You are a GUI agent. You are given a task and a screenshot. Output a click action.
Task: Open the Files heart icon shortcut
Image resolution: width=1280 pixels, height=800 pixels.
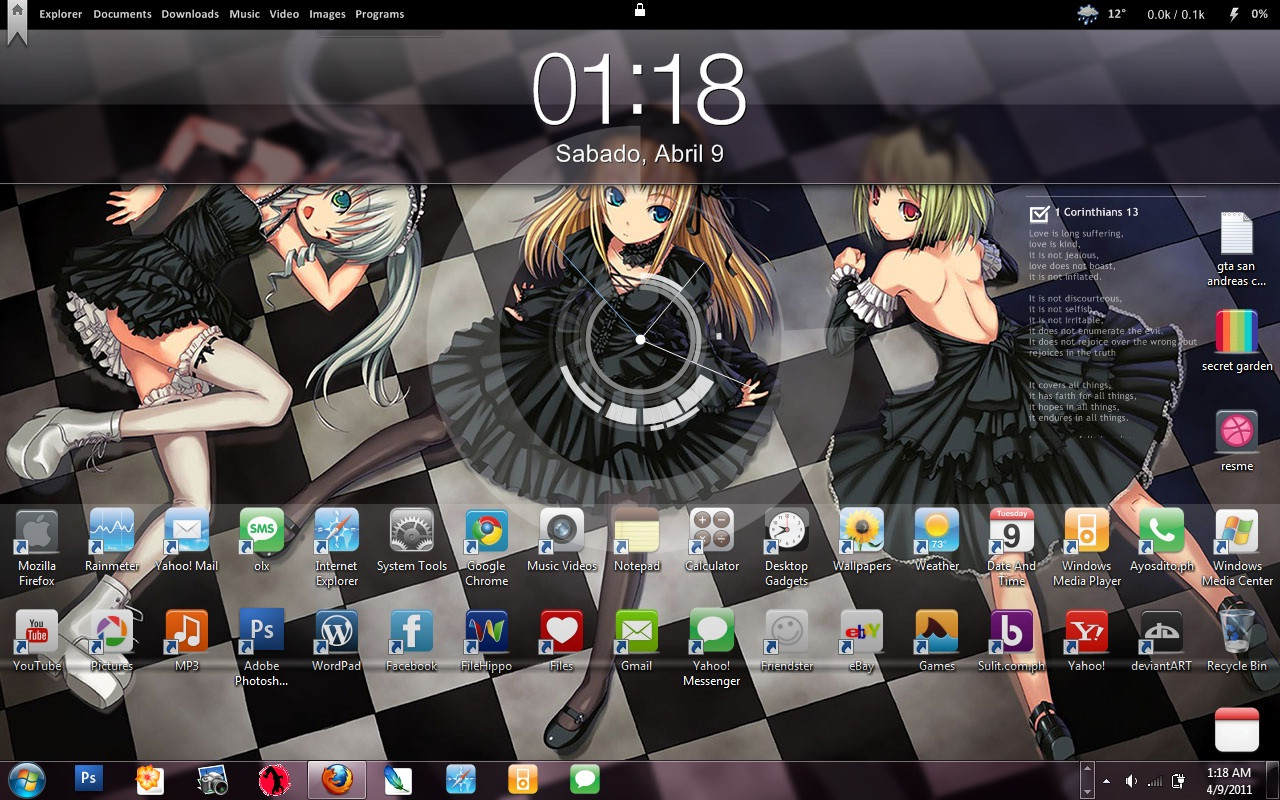pos(562,631)
